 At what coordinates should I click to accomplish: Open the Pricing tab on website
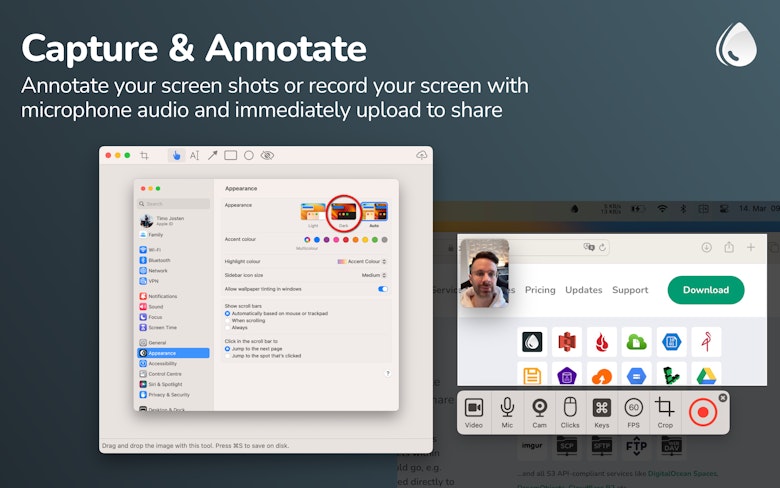pyautogui.click(x=540, y=290)
